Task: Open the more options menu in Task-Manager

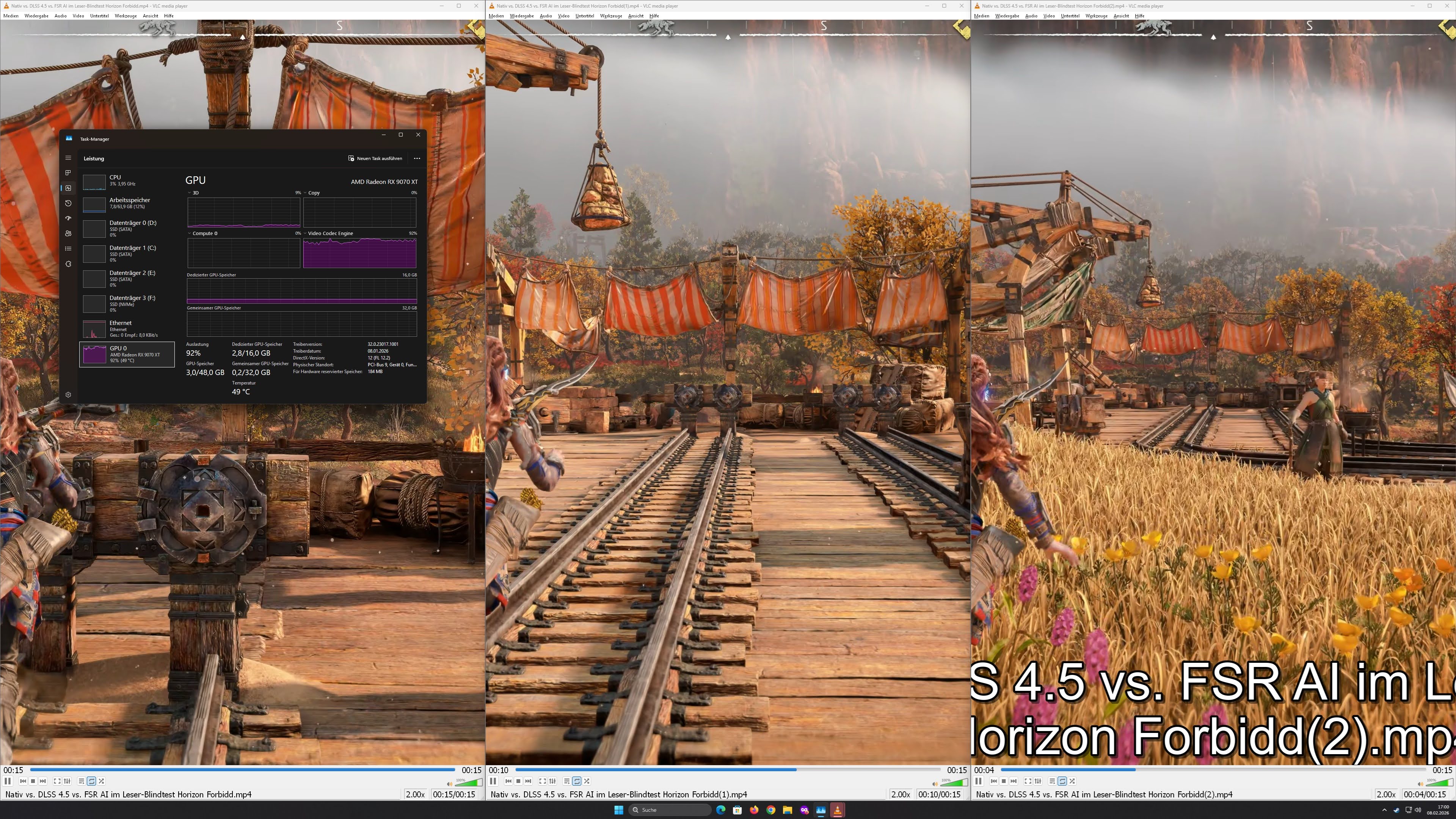Action: point(417,158)
